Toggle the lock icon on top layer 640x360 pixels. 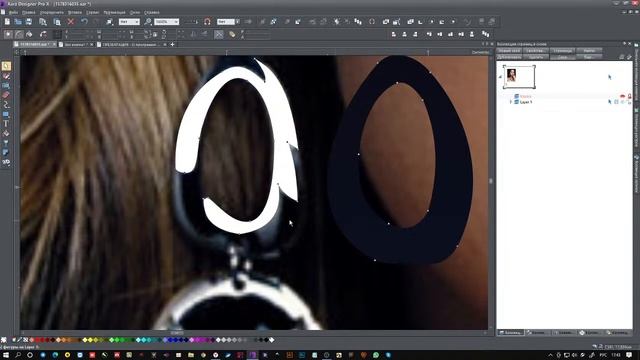click(629, 96)
